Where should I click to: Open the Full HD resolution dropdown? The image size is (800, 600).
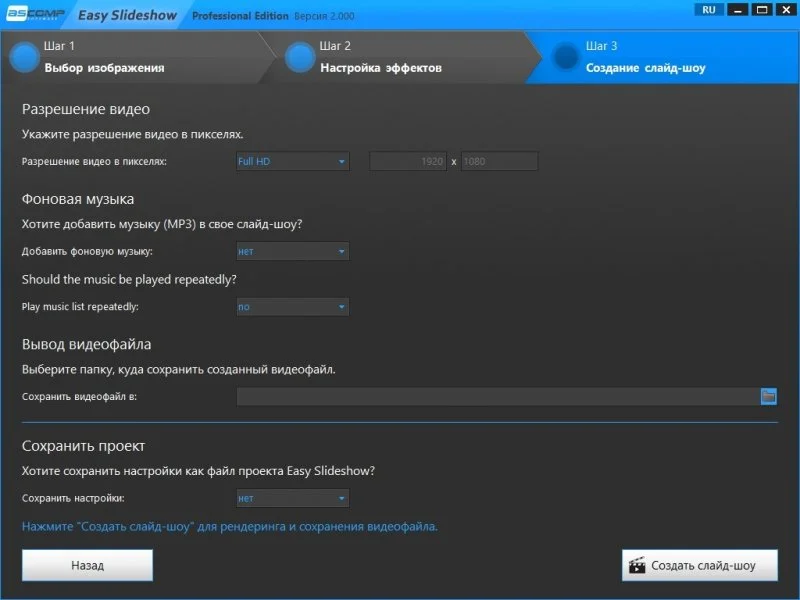[293, 162]
